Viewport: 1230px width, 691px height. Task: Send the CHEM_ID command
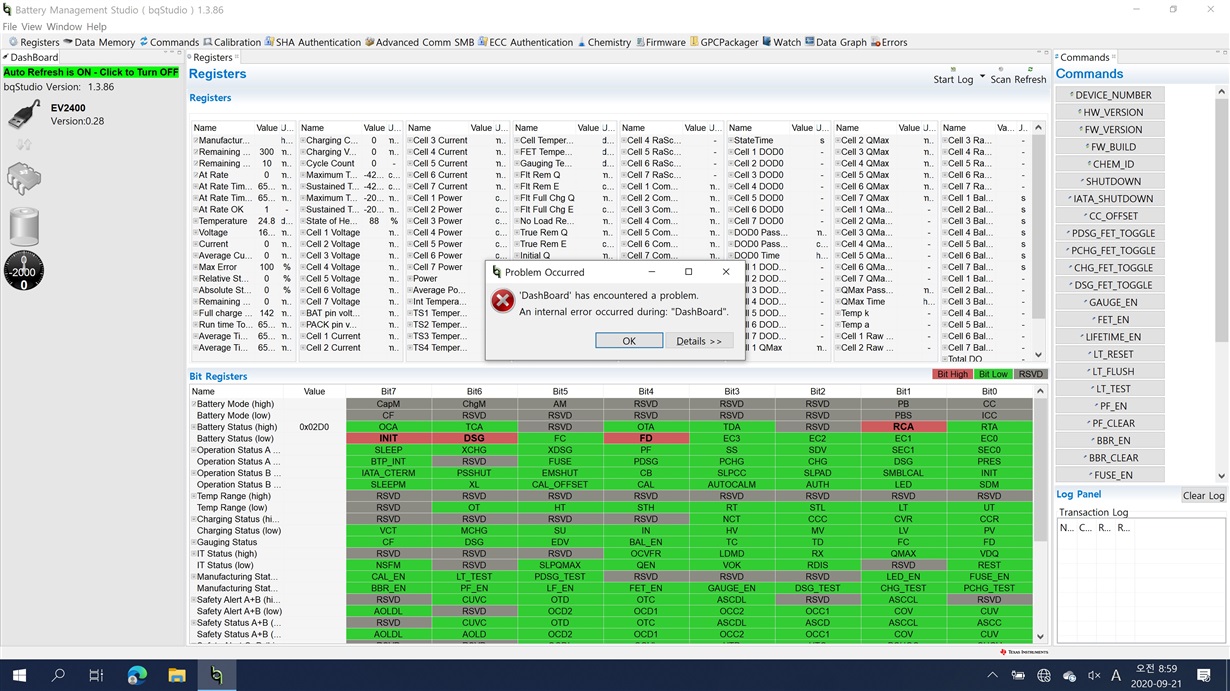click(x=1111, y=164)
